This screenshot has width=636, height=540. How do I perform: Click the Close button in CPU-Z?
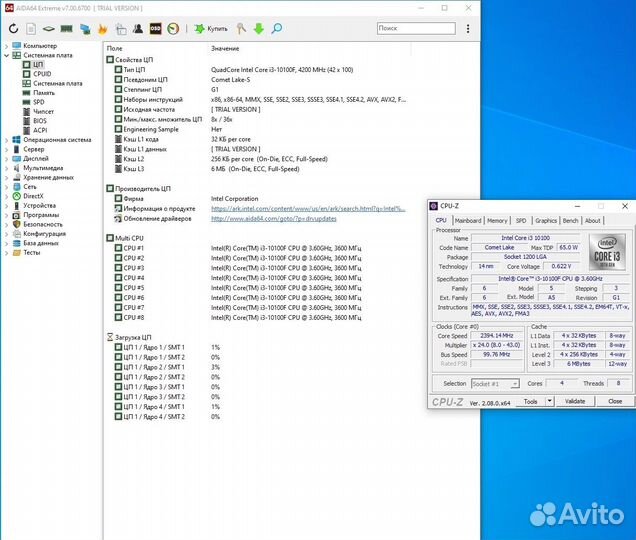(615, 401)
